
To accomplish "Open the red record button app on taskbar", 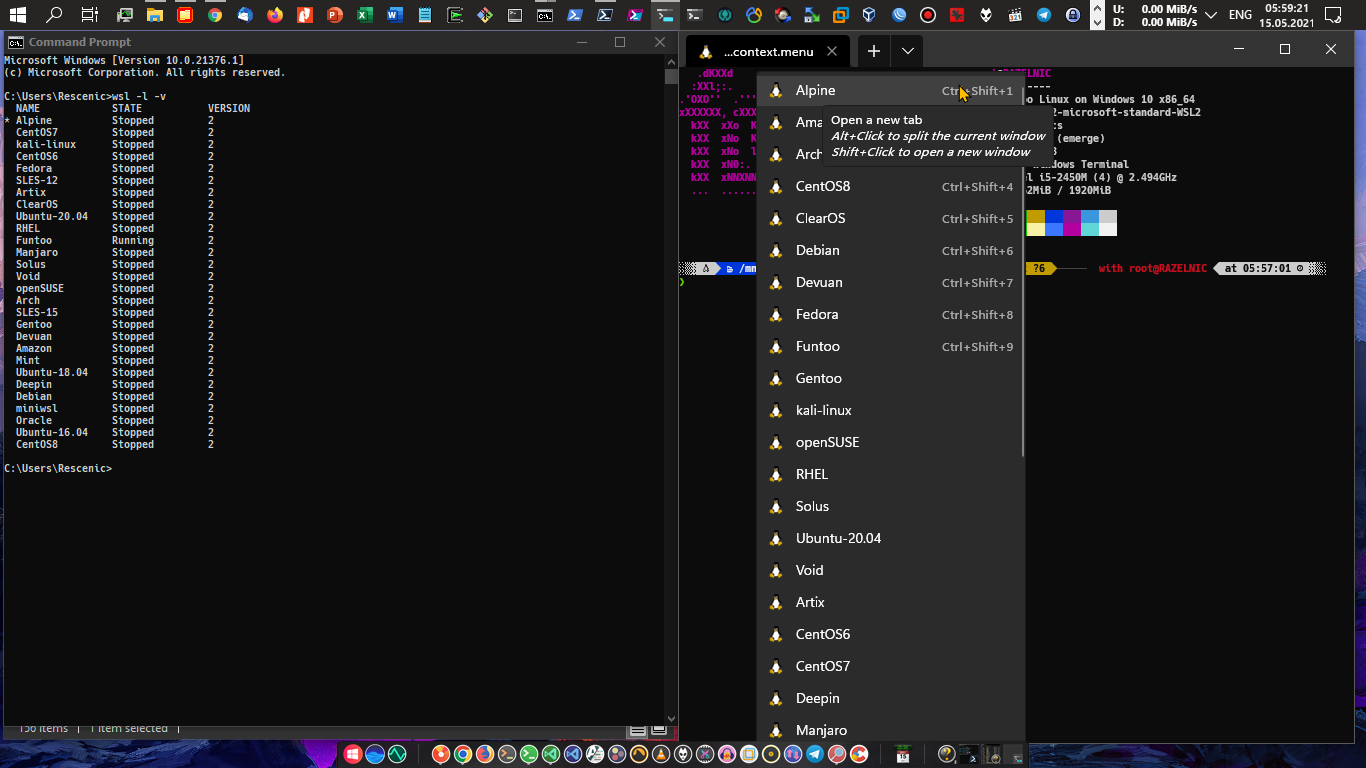I will (x=928, y=15).
